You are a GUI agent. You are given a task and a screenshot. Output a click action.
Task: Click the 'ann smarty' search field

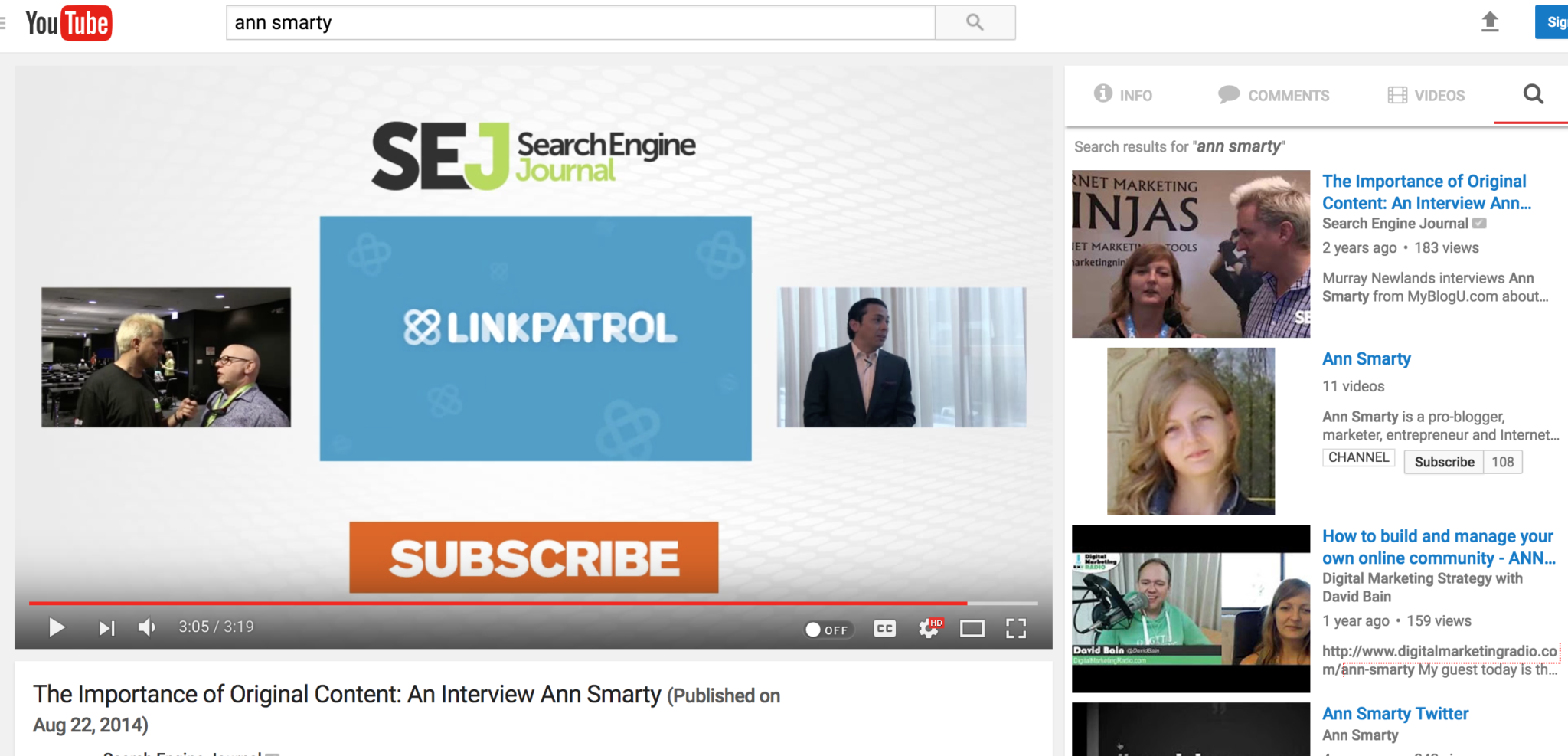(x=580, y=22)
